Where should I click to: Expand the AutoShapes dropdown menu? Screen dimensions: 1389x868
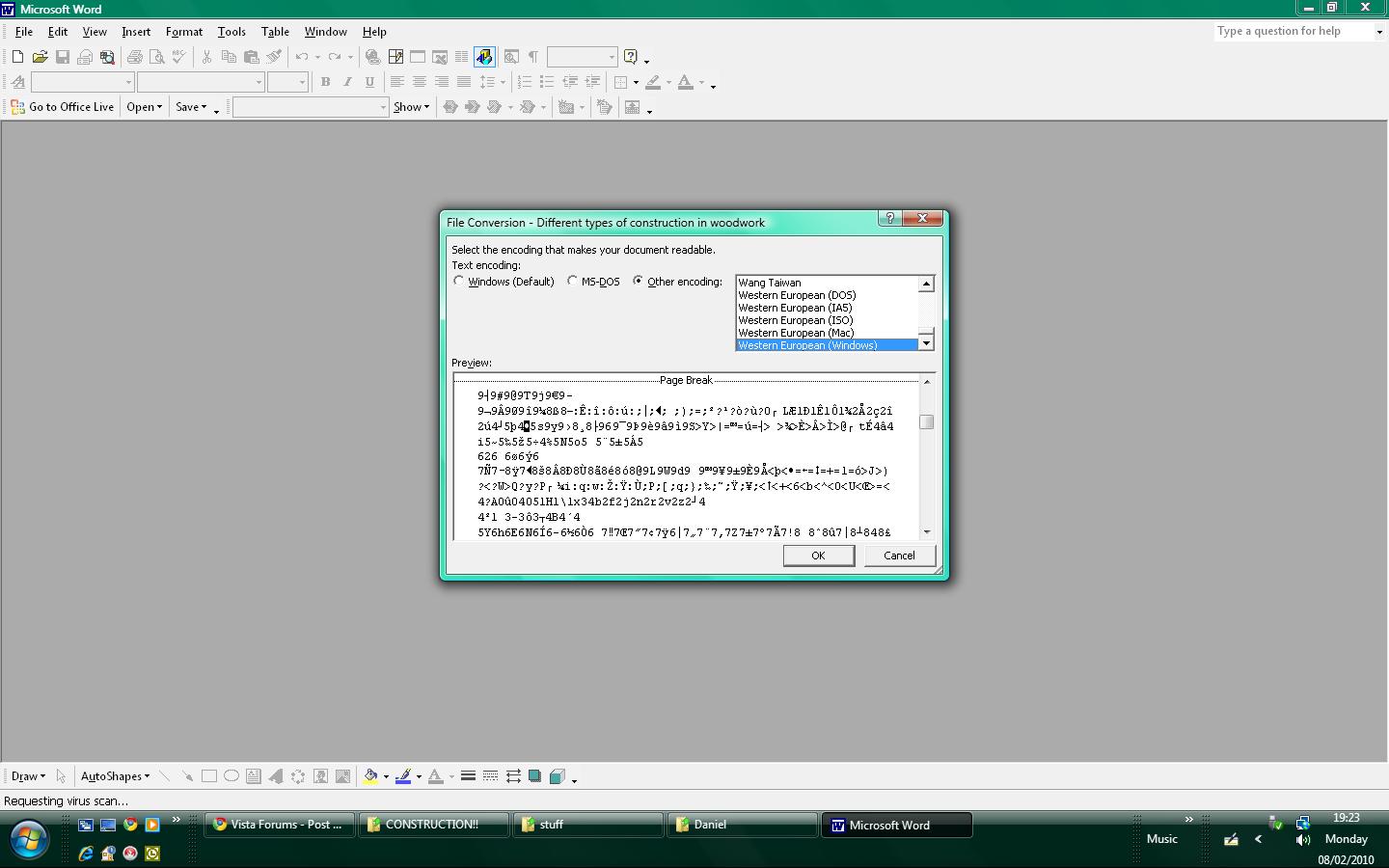tap(115, 776)
